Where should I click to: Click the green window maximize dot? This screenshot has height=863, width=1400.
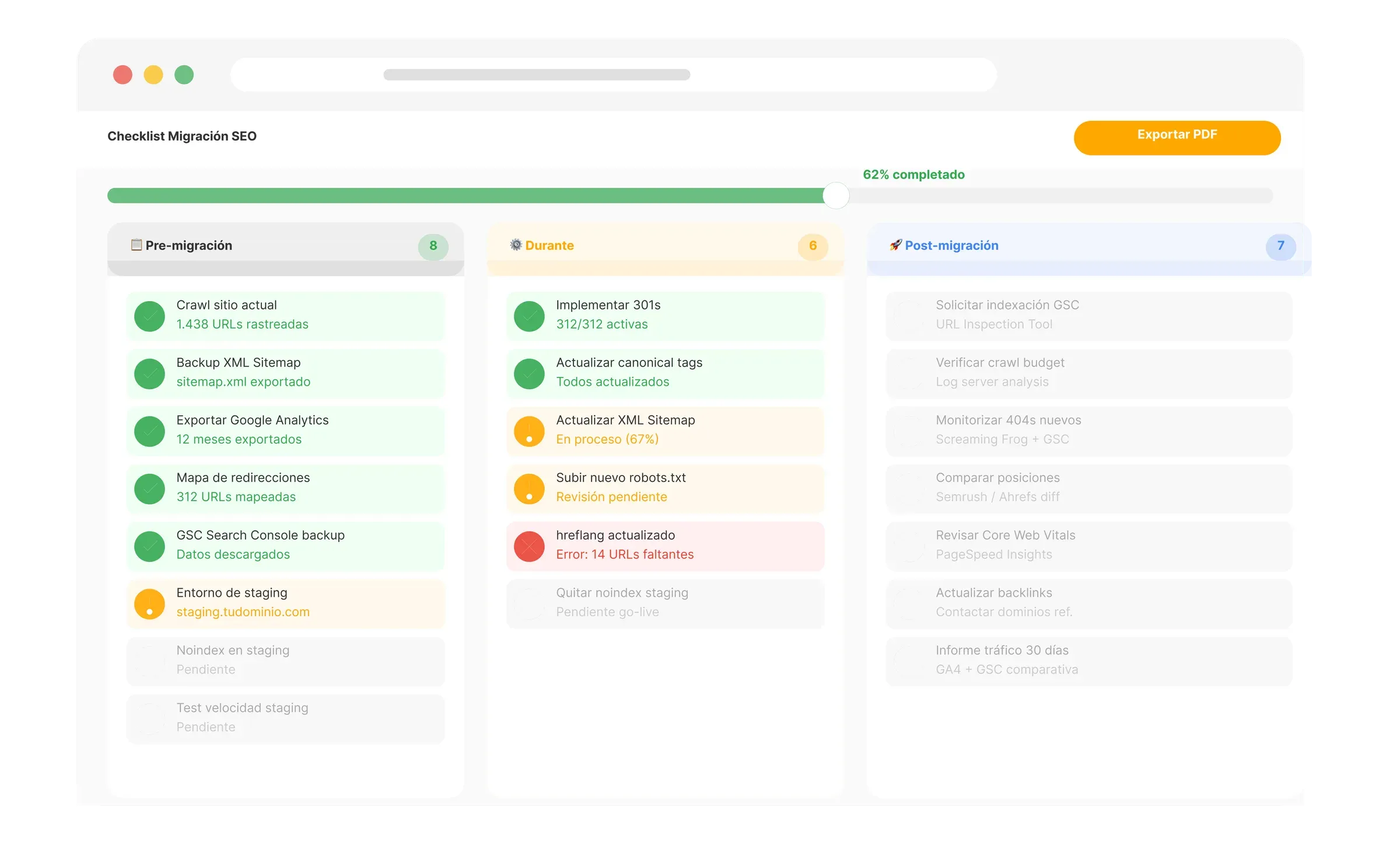coord(184,75)
